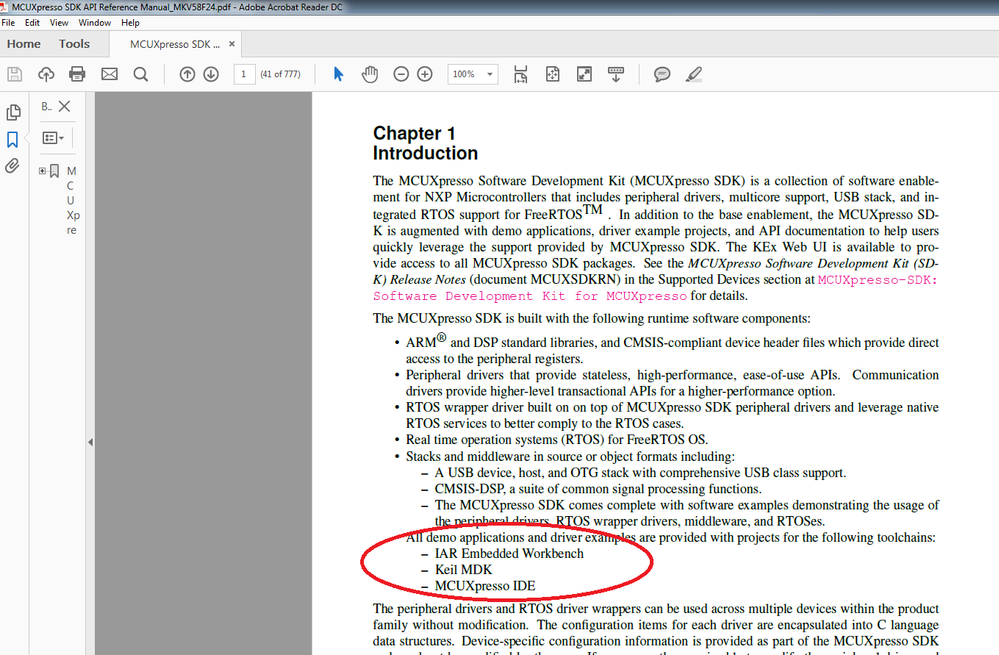Click the (41 of 777) page count
This screenshot has height=655, width=999.
tap(280, 75)
